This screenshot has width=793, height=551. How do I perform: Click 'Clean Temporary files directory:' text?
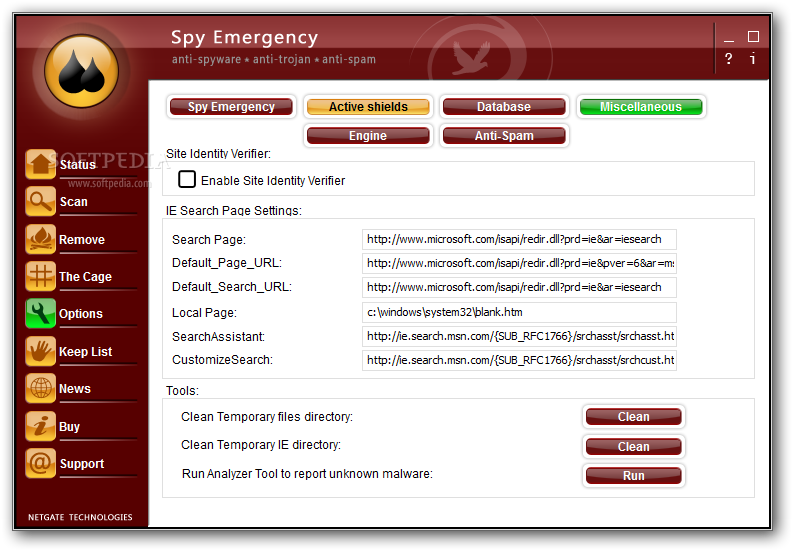pos(267,417)
